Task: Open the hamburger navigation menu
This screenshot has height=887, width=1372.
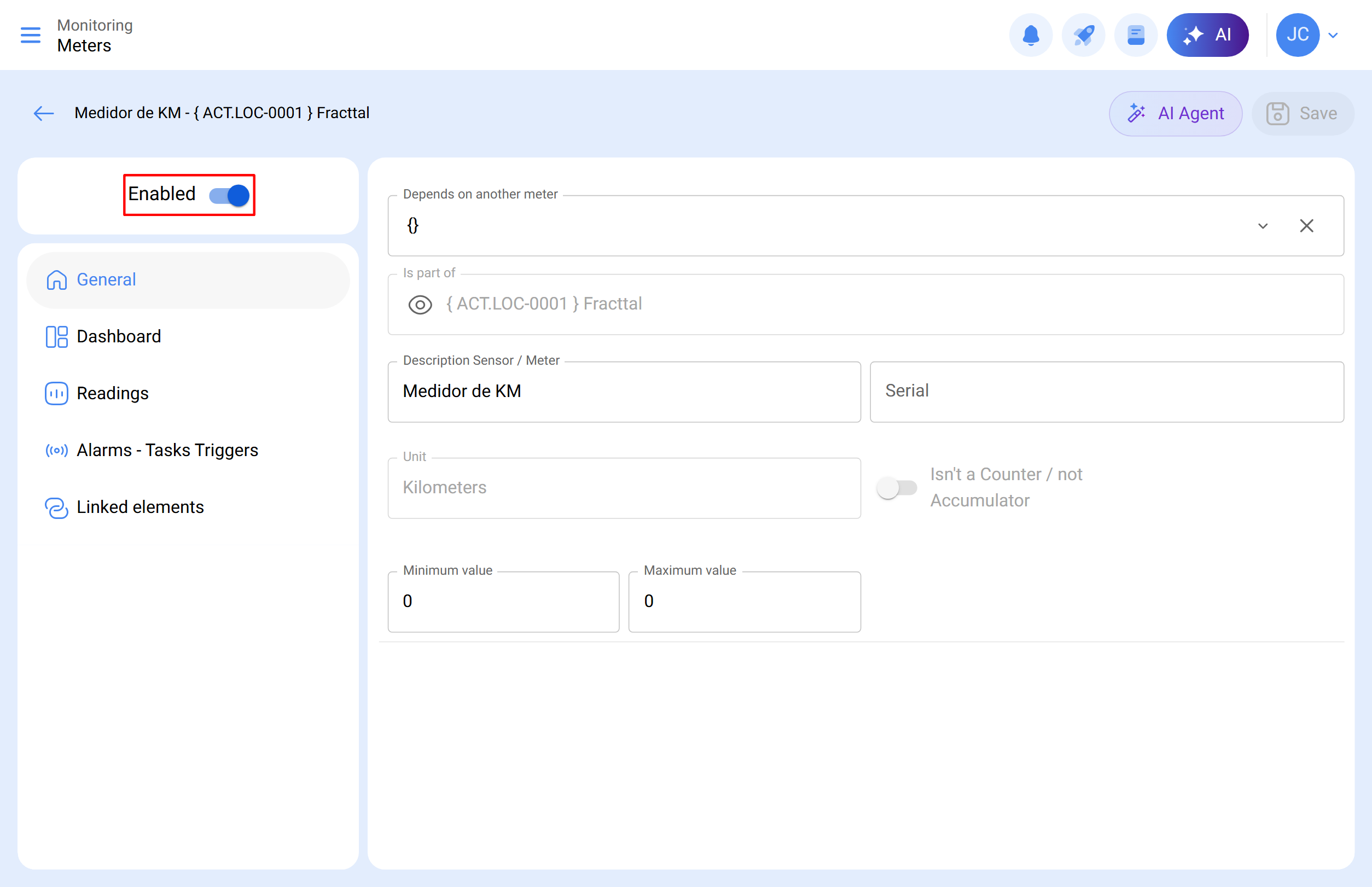Action: click(31, 35)
